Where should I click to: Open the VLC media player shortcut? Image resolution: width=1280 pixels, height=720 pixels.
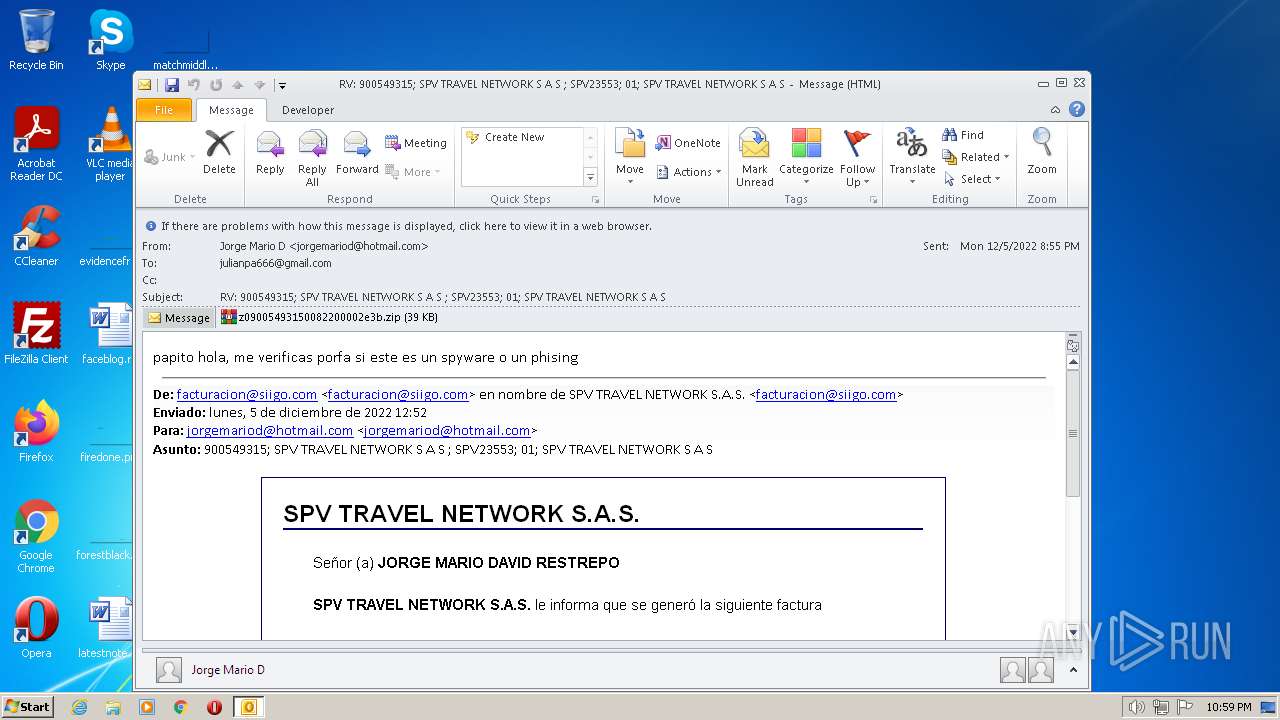(110, 144)
